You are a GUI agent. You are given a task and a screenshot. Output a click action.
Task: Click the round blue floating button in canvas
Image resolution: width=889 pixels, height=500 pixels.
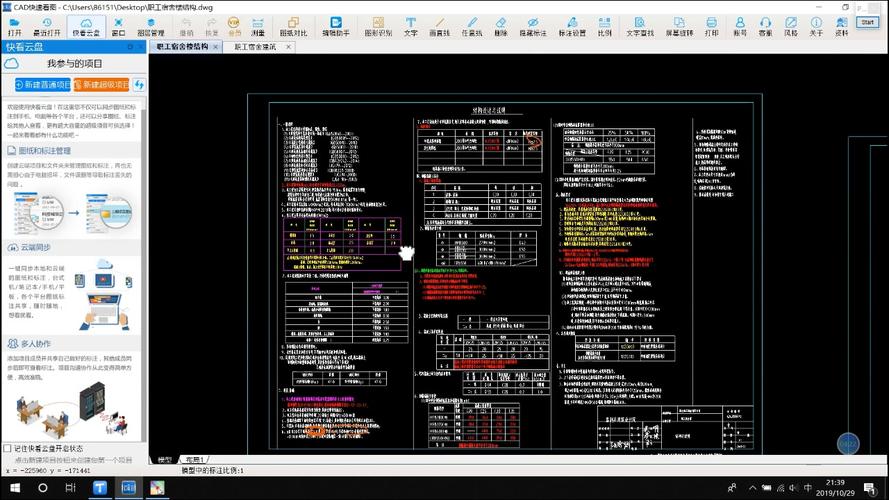point(848,444)
